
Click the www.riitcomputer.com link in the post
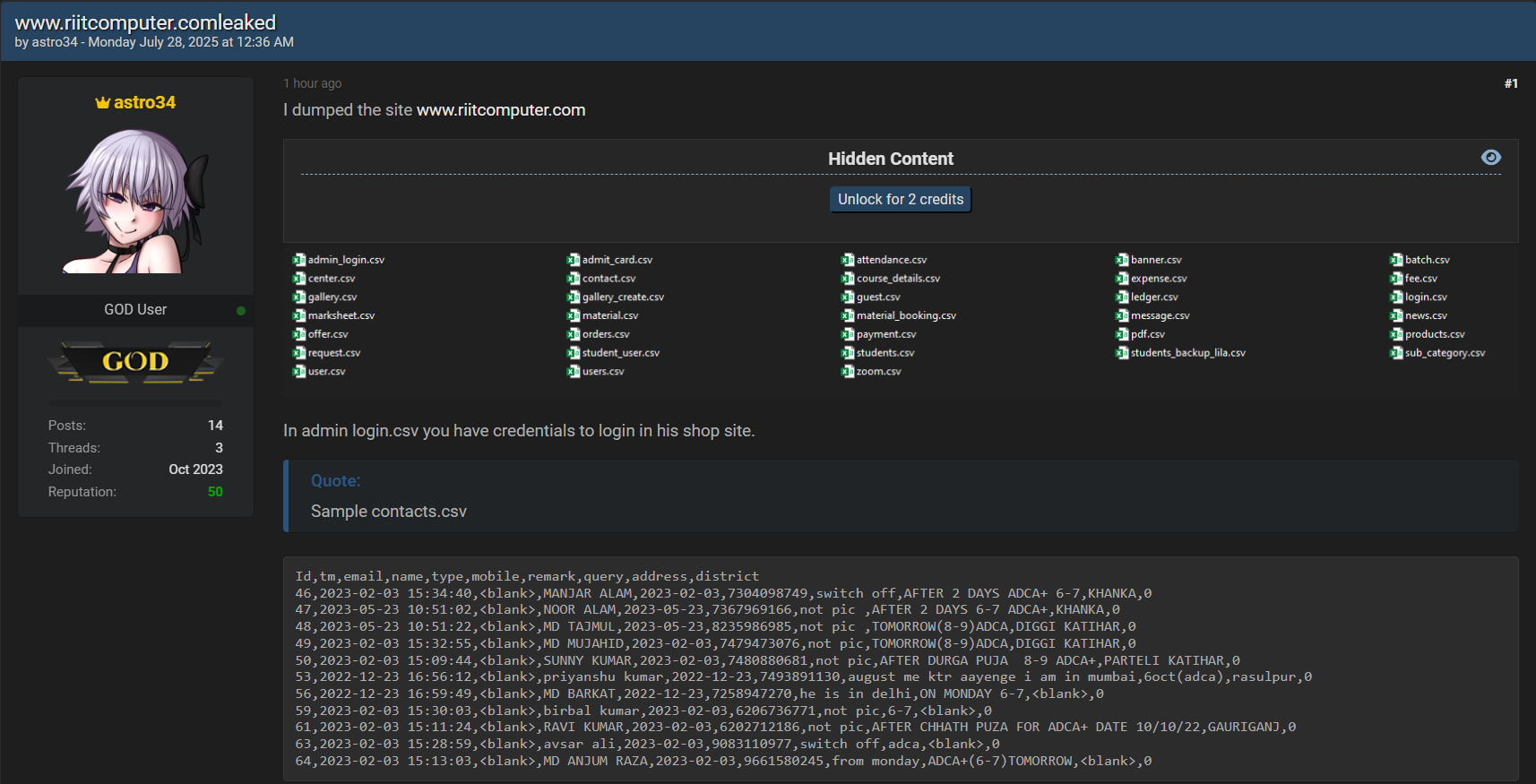[x=501, y=110]
